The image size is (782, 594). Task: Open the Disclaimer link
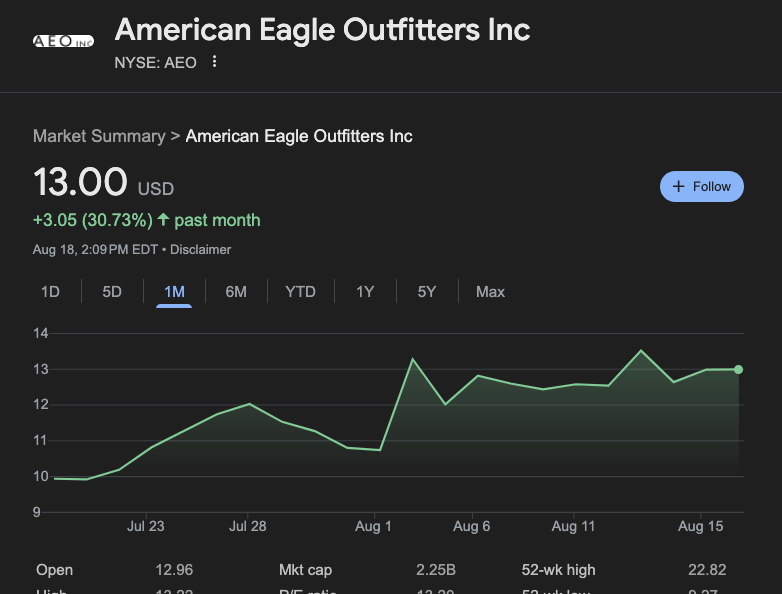click(201, 249)
